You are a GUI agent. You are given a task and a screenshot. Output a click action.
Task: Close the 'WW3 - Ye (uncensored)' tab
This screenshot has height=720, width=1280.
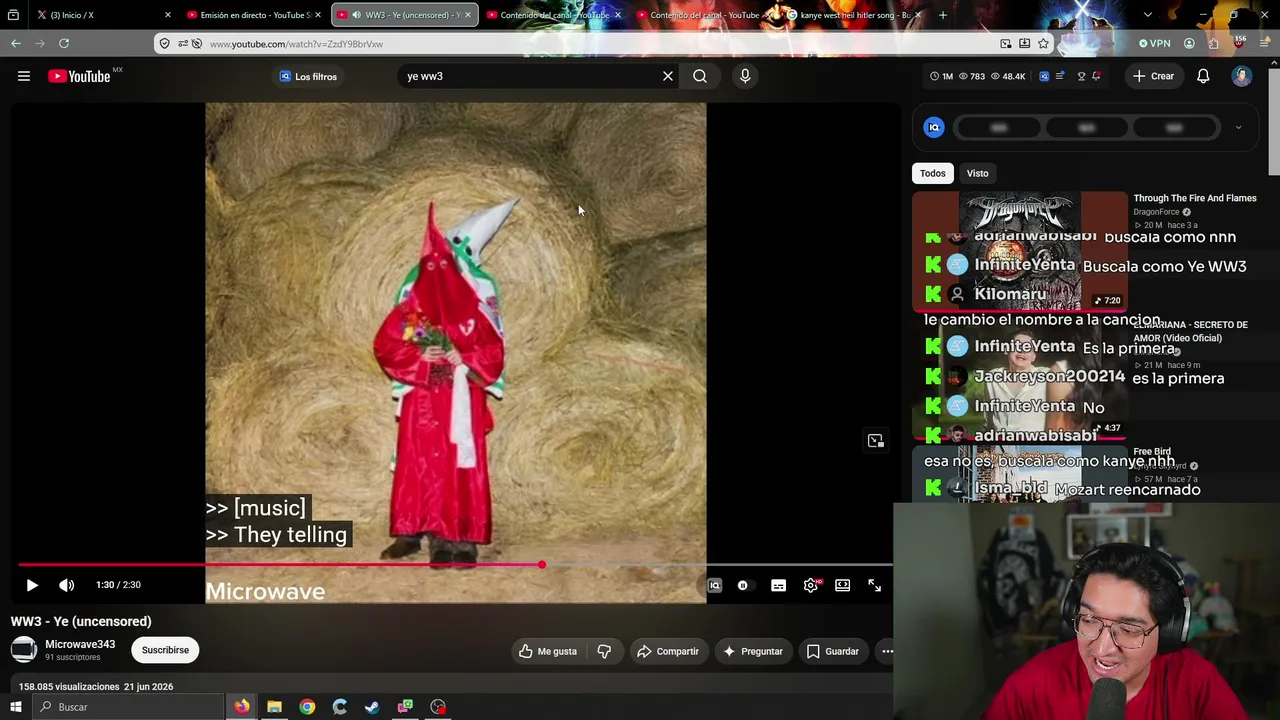click(x=467, y=15)
